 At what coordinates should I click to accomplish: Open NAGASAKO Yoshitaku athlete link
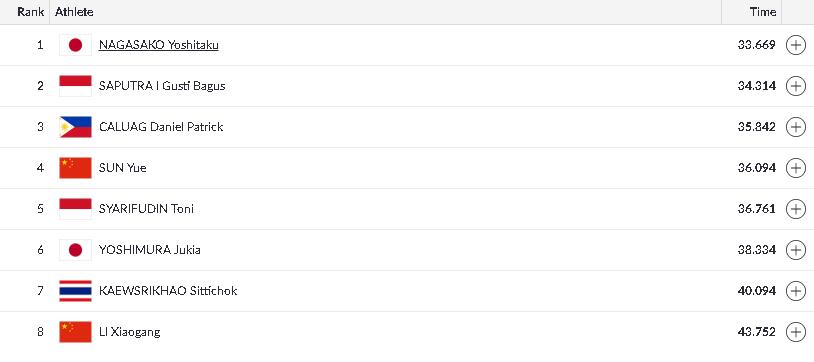pos(158,45)
